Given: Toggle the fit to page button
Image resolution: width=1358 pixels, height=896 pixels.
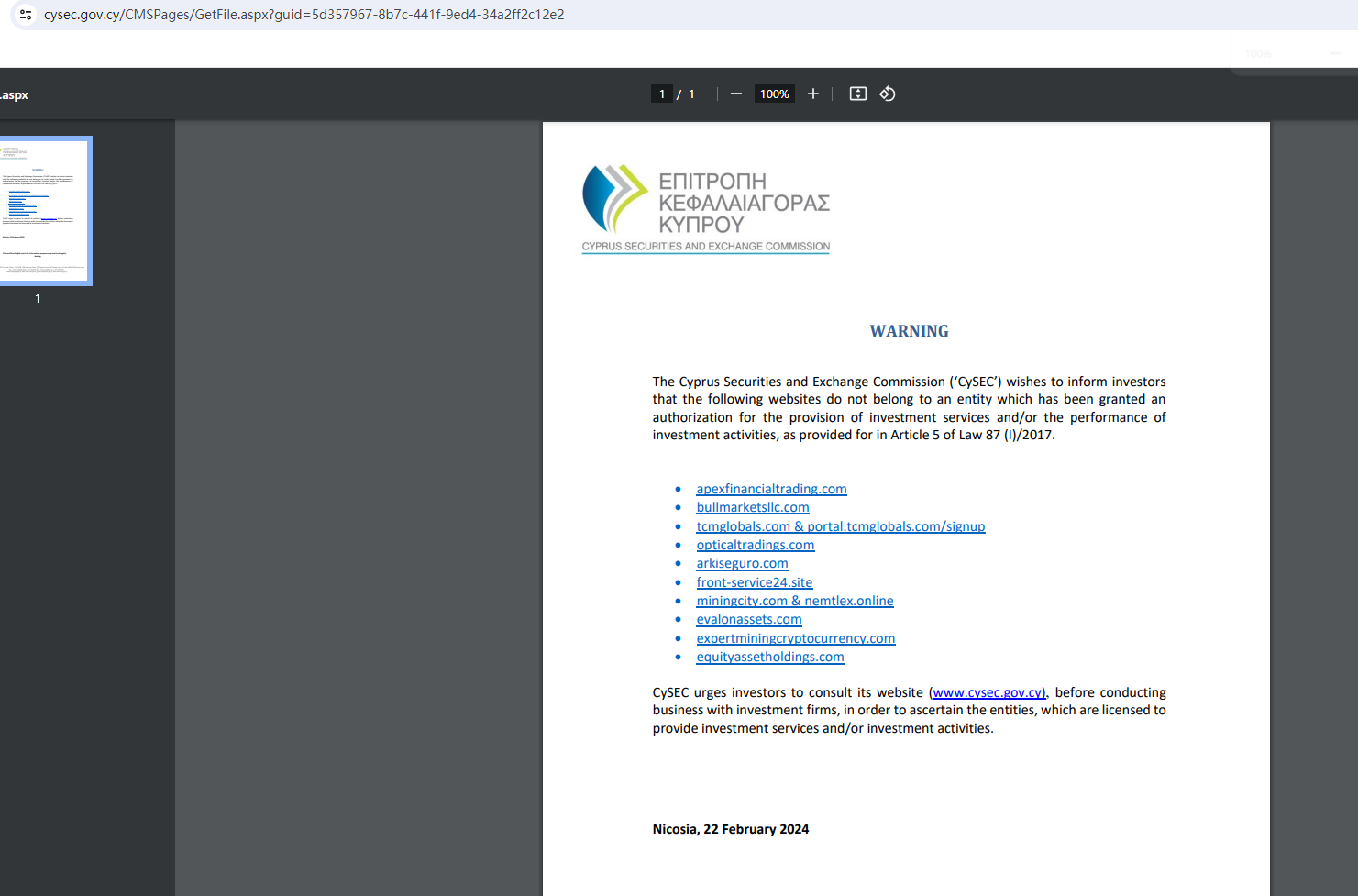Looking at the screenshot, I should pos(858,94).
